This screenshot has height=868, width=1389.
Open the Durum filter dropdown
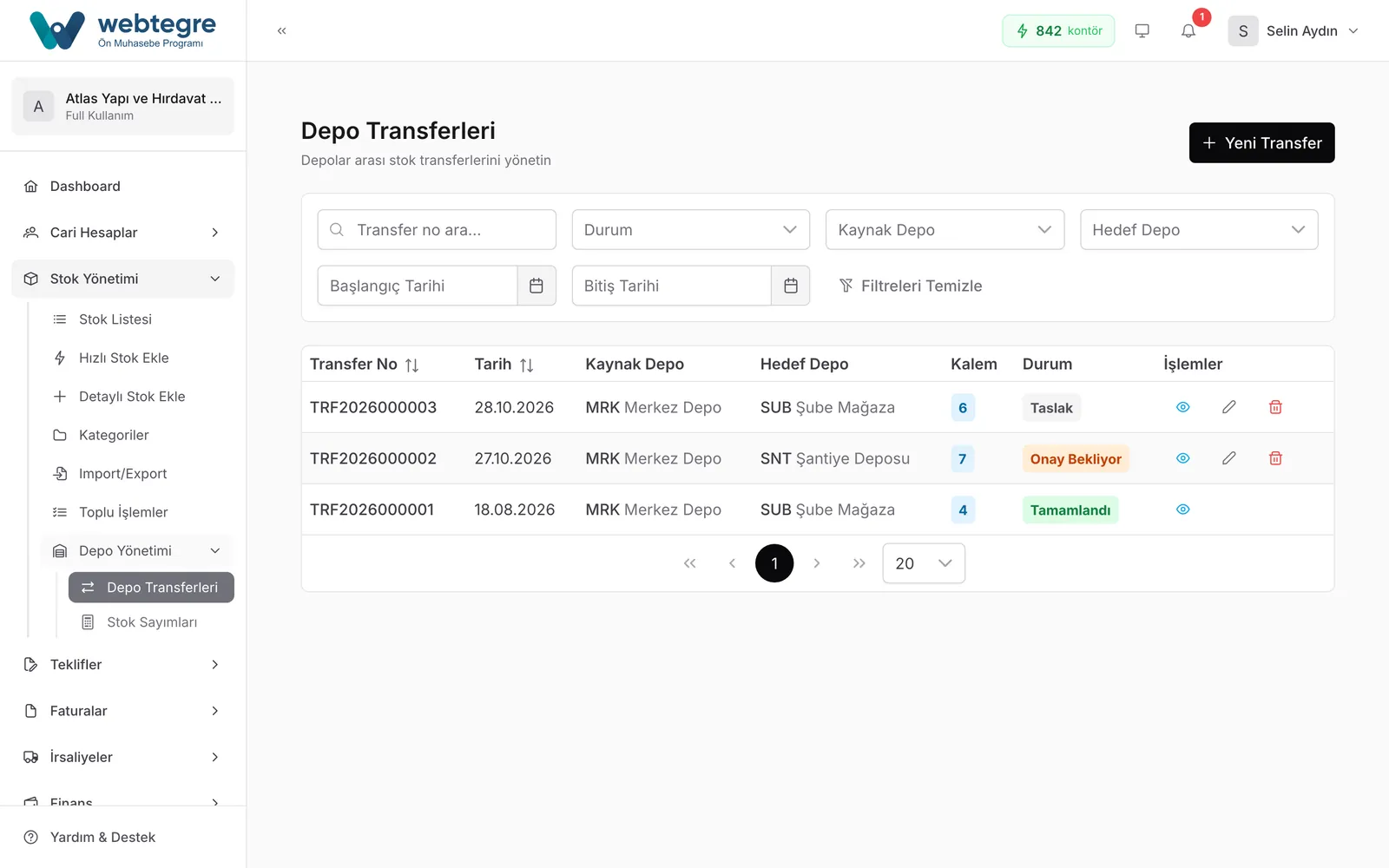coord(691,230)
